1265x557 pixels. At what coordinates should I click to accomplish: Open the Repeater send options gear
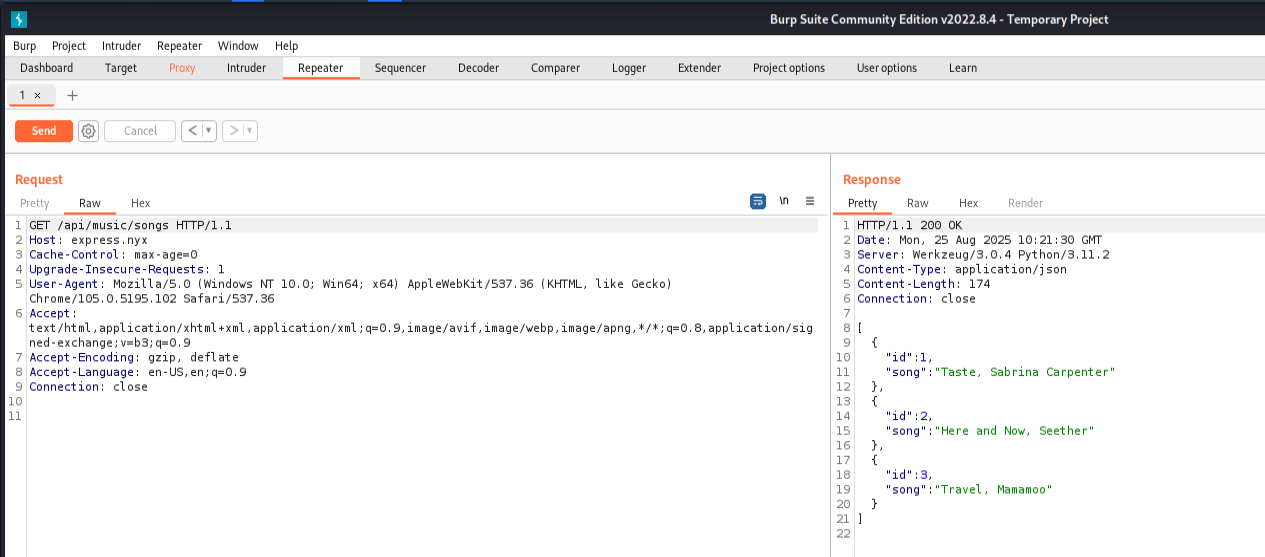88,131
